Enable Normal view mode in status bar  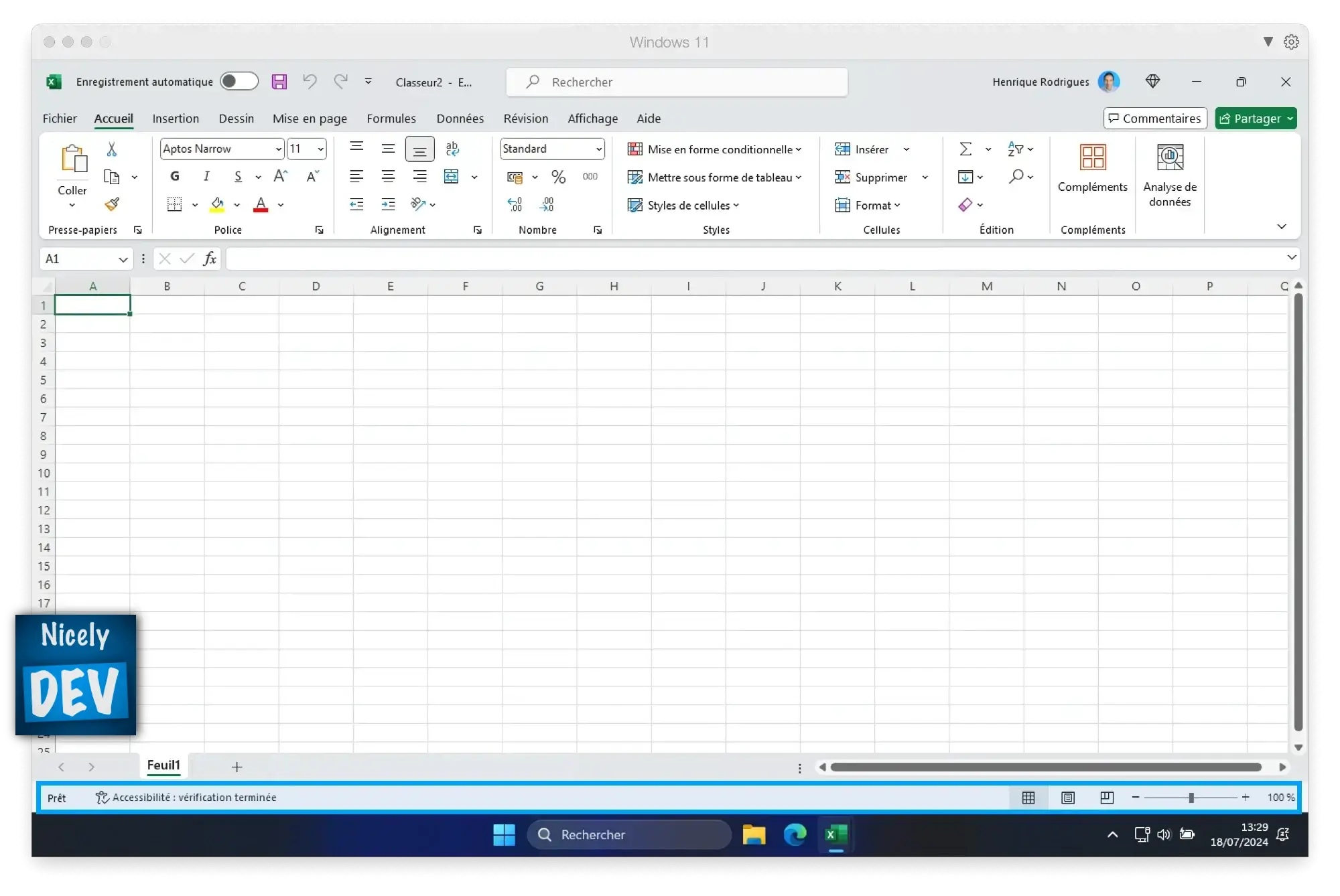(x=1028, y=797)
